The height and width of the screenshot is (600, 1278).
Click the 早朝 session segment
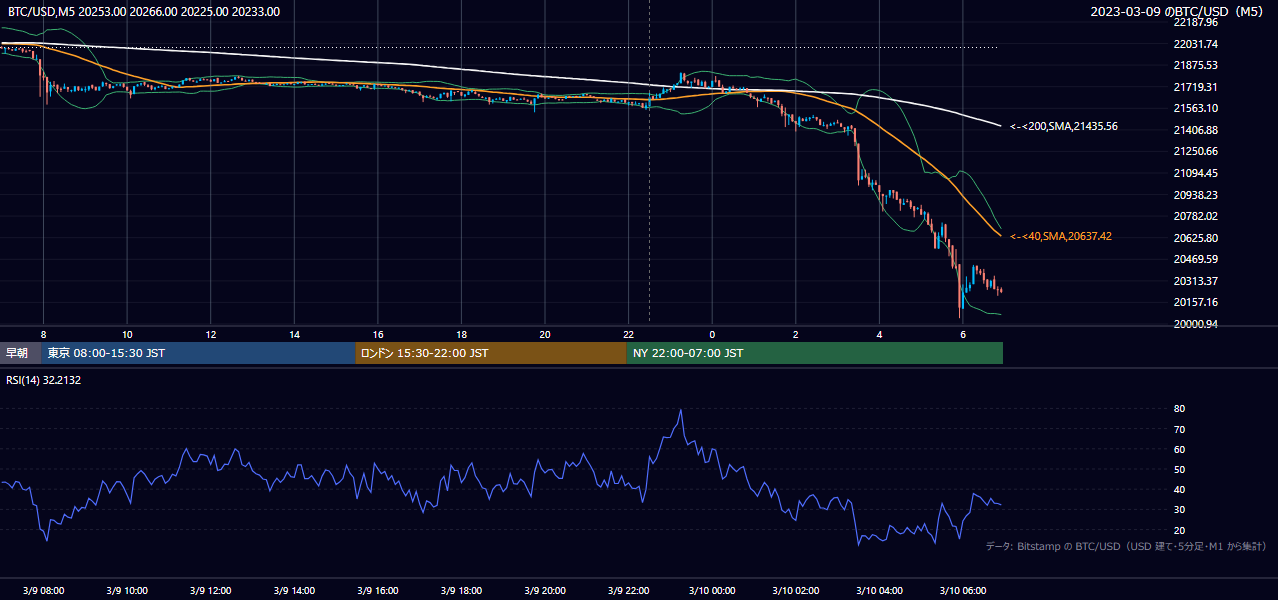20,353
